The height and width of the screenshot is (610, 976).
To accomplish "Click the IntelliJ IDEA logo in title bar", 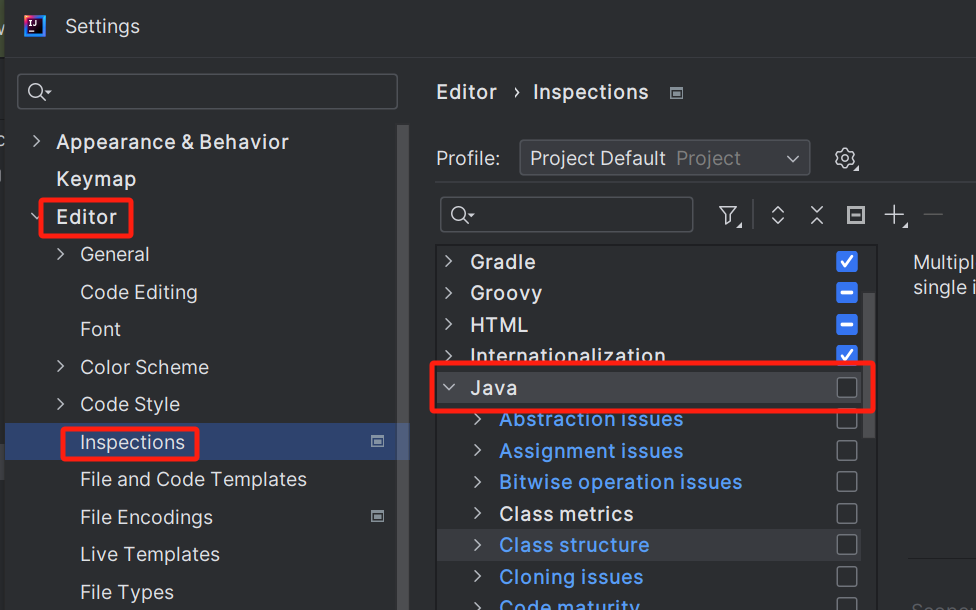I will pos(35,26).
